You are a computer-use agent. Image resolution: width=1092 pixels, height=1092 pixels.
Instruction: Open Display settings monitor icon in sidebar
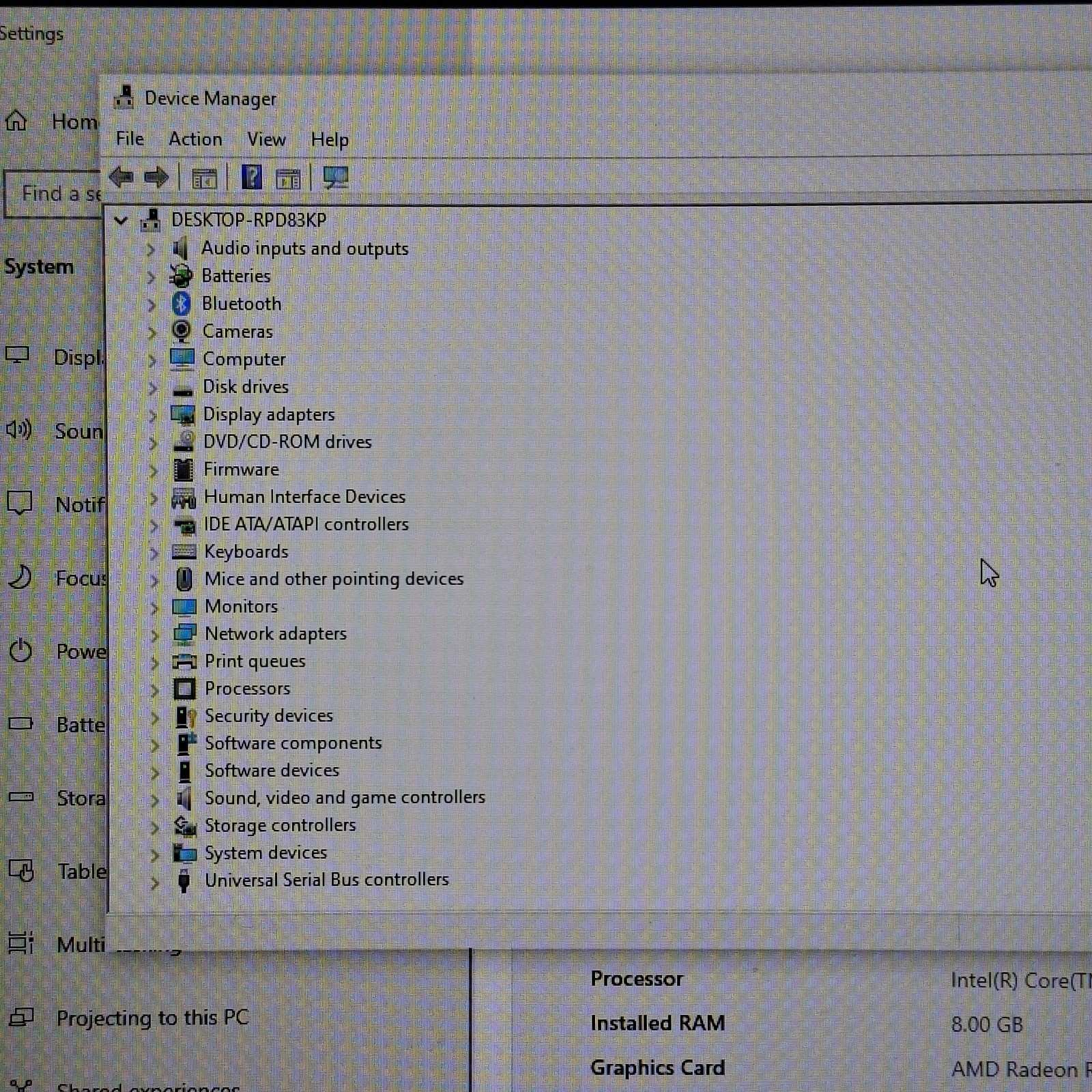[18, 355]
